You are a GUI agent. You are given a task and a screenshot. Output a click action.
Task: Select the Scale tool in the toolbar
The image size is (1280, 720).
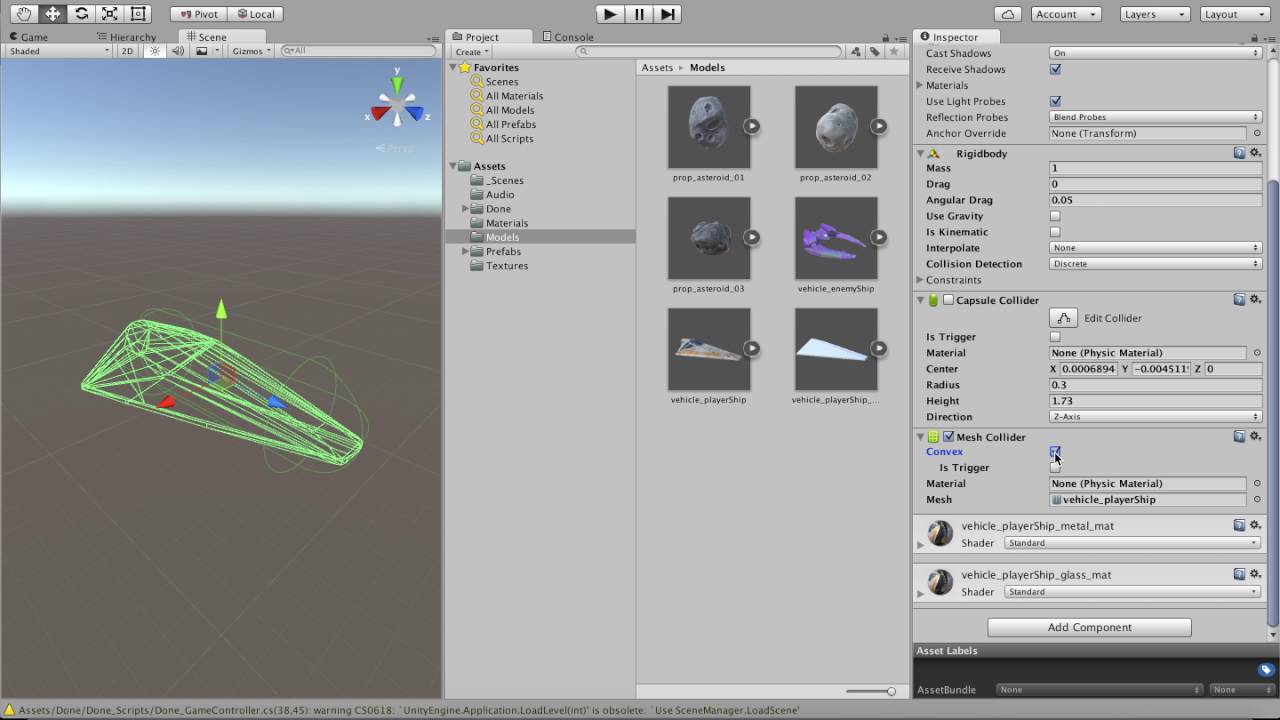(x=108, y=14)
